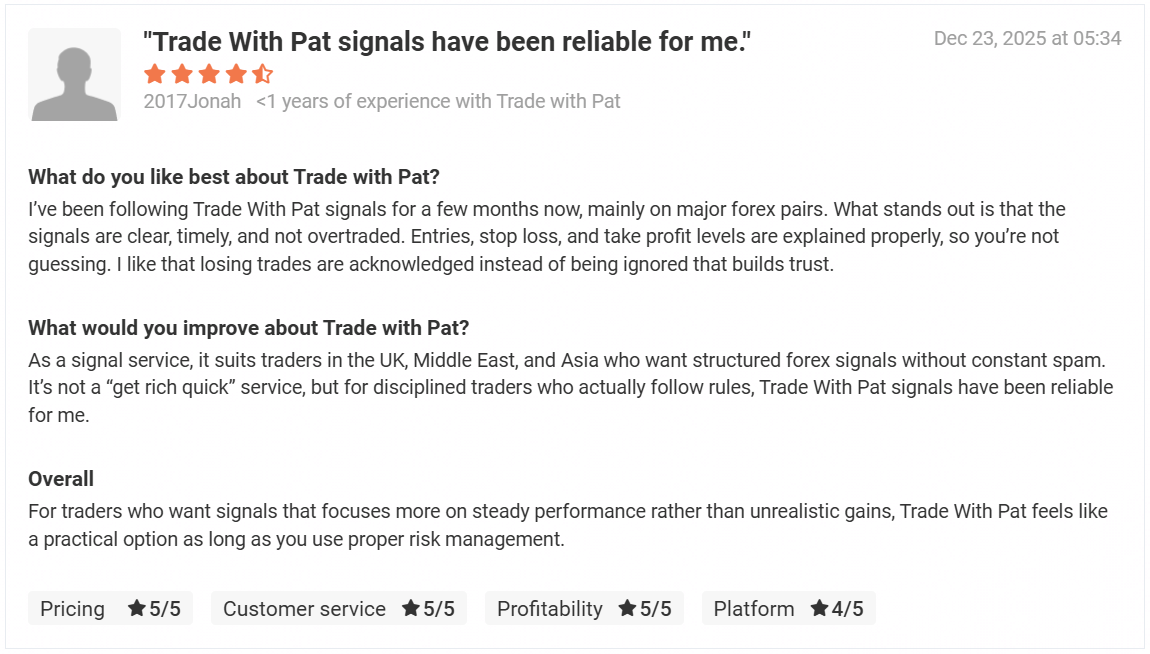This screenshot has width=1150, height=654.
Task: Select the Profitability 5/5 rating badge
Action: 584,608
